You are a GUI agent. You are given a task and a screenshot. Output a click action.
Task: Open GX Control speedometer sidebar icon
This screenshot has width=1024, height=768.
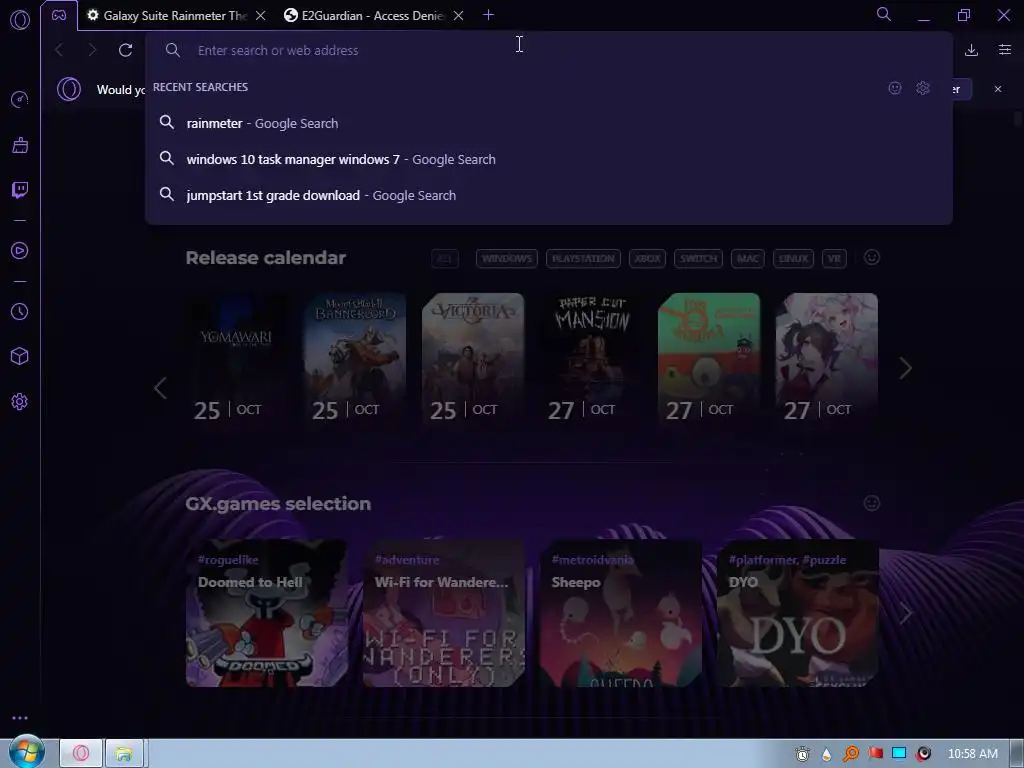20,99
